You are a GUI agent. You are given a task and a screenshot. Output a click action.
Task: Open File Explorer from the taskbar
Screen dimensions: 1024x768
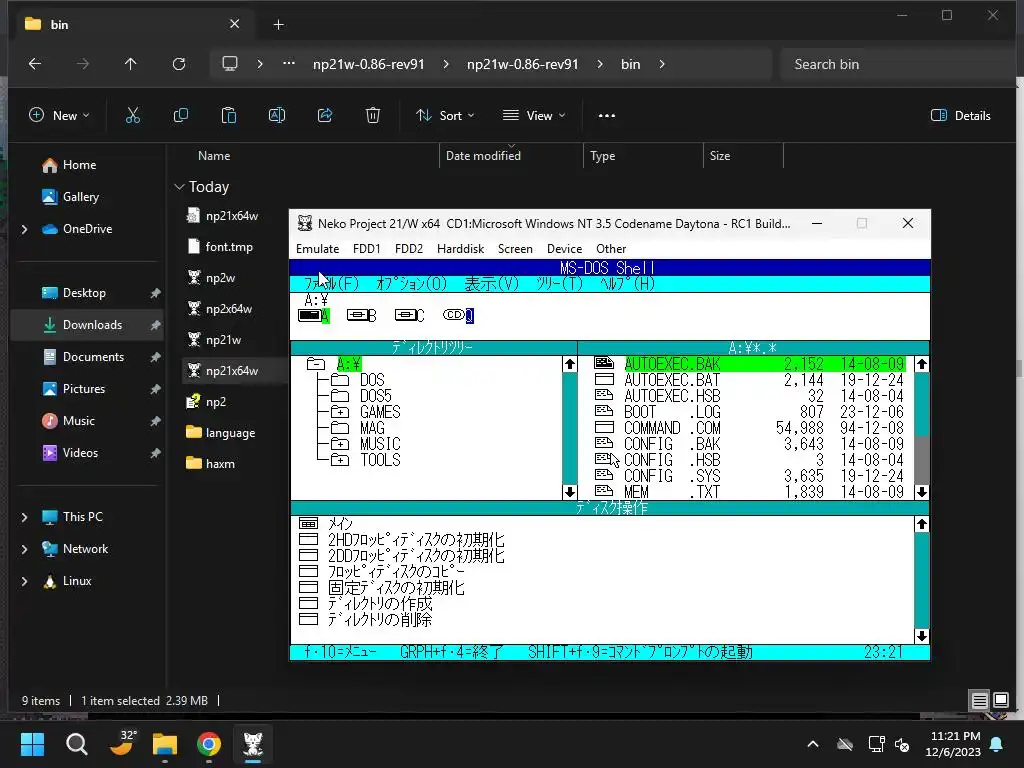[165, 744]
